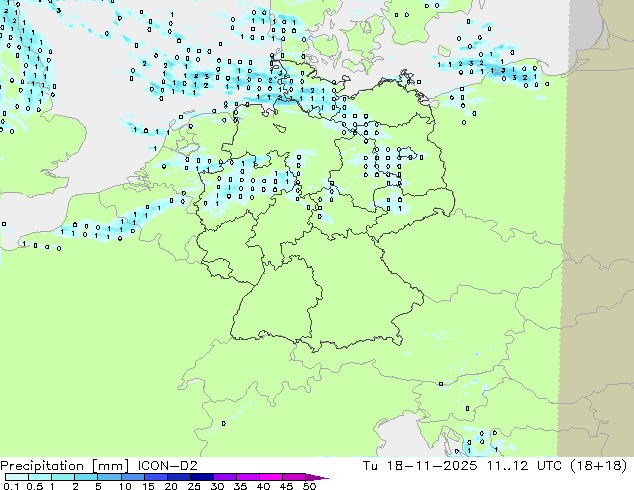Click the "0.1" legend scale value

pyautogui.click(x=11, y=486)
